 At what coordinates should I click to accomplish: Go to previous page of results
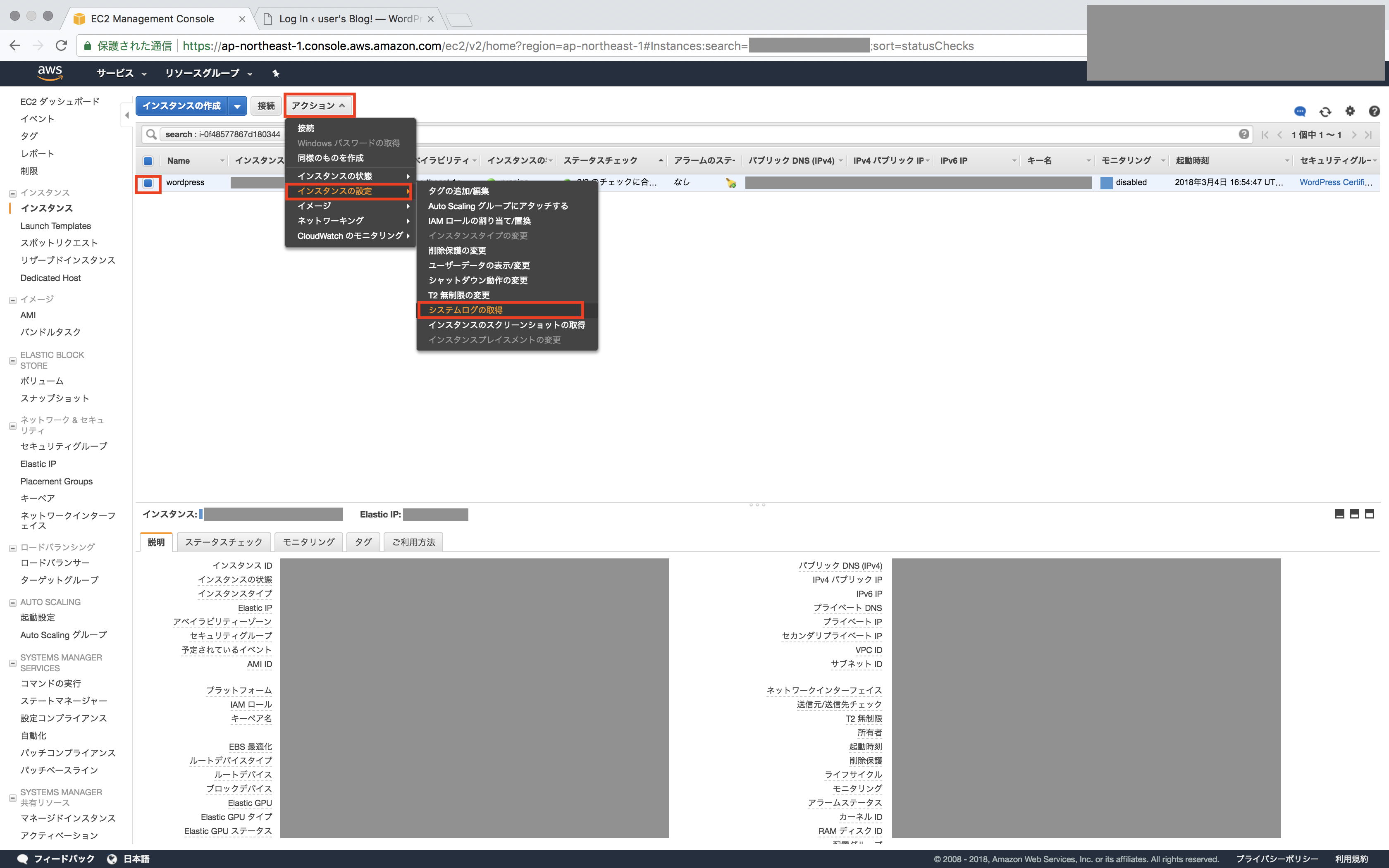click(1280, 135)
